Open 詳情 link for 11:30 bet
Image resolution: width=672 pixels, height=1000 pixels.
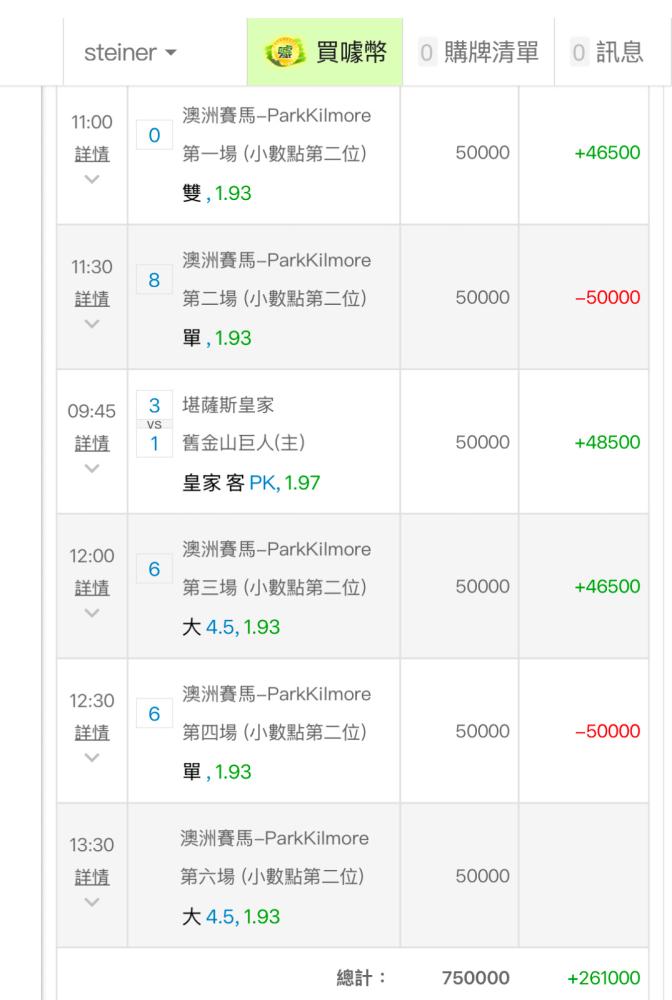tap(92, 299)
